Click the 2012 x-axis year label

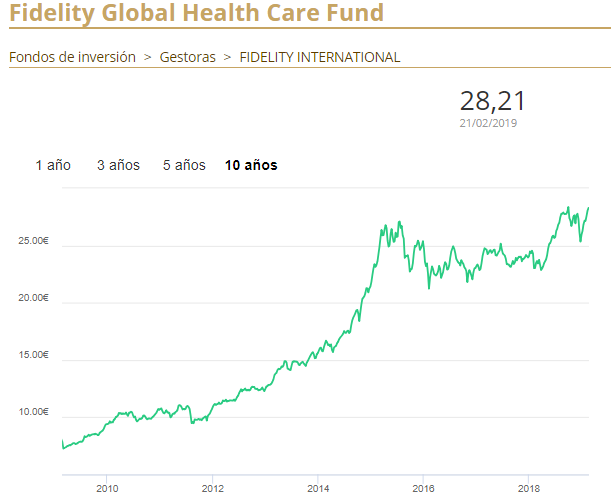coord(212,489)
